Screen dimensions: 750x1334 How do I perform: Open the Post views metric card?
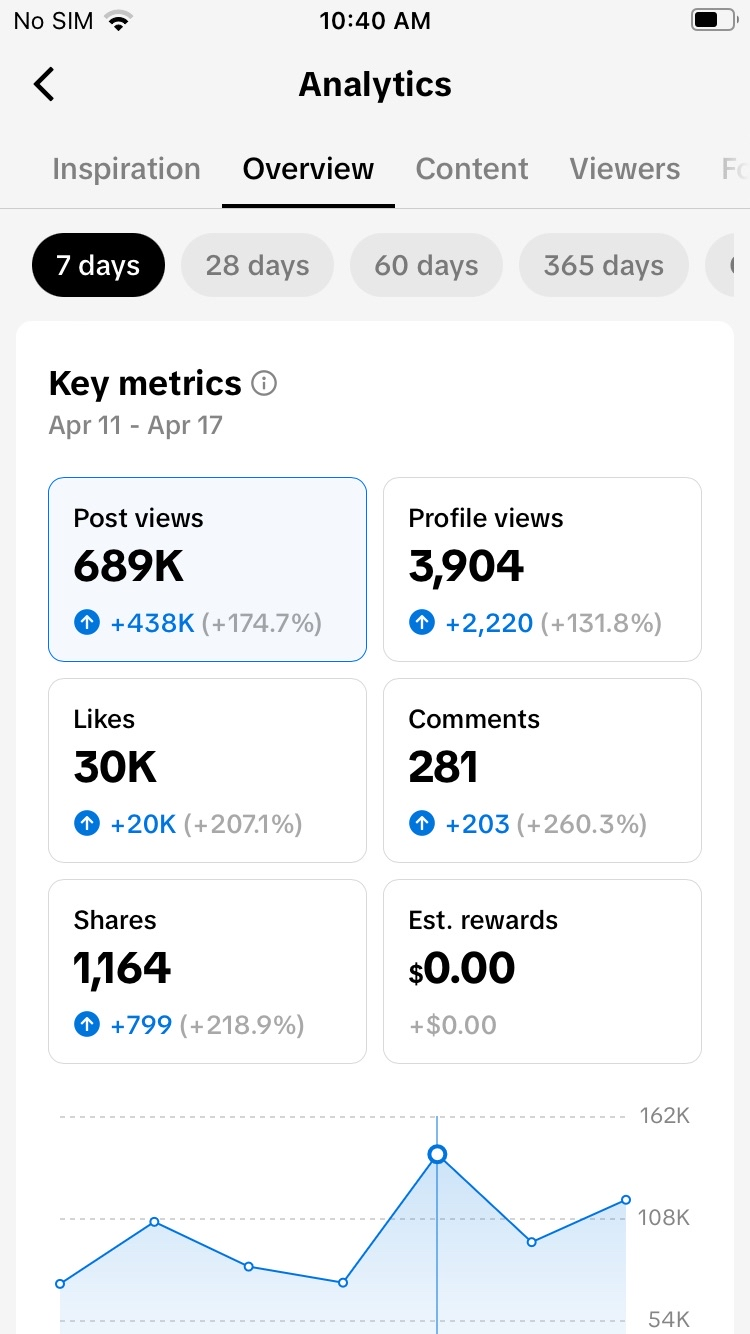(x=208, y=569)
